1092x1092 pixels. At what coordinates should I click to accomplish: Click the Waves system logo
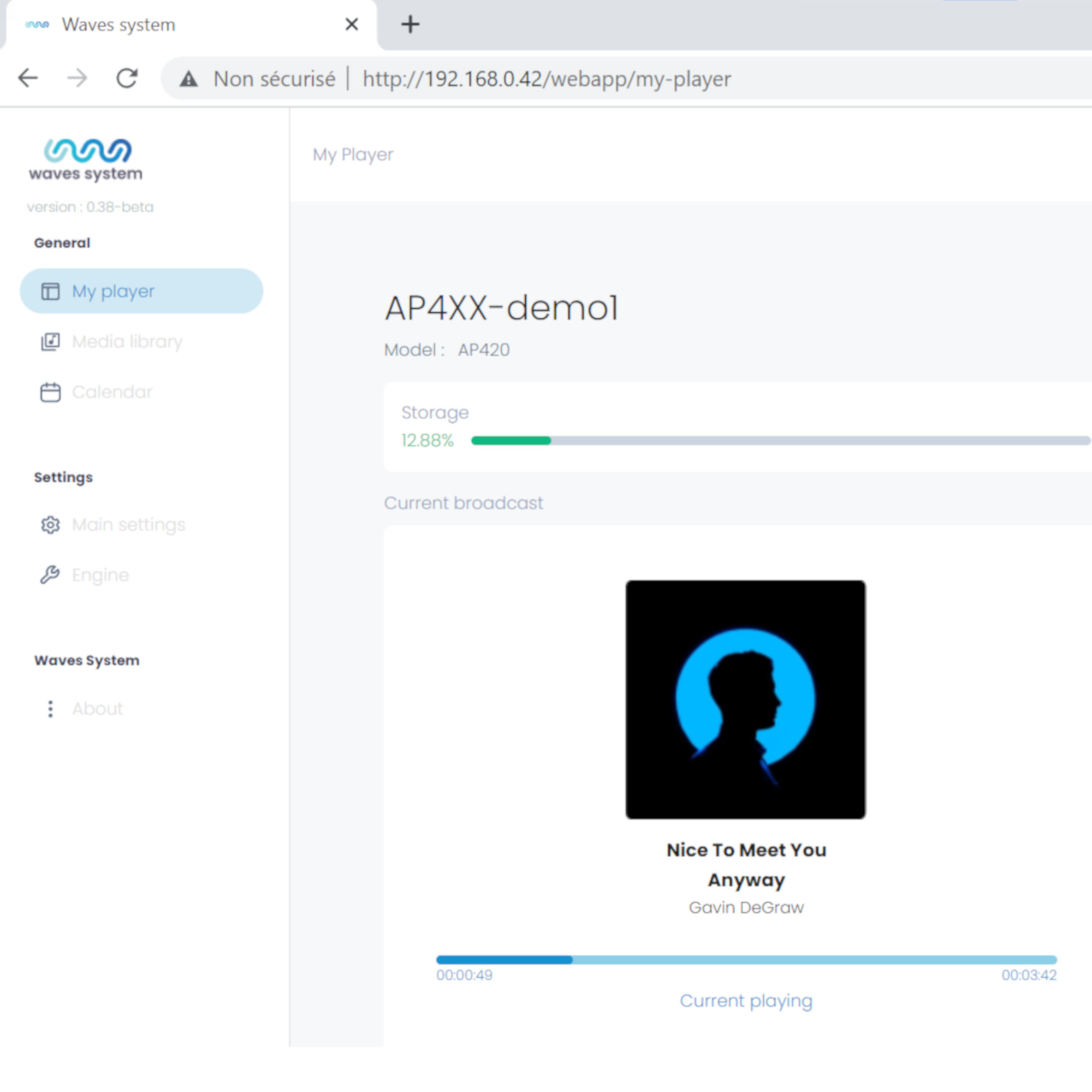[x=86, y=159]
